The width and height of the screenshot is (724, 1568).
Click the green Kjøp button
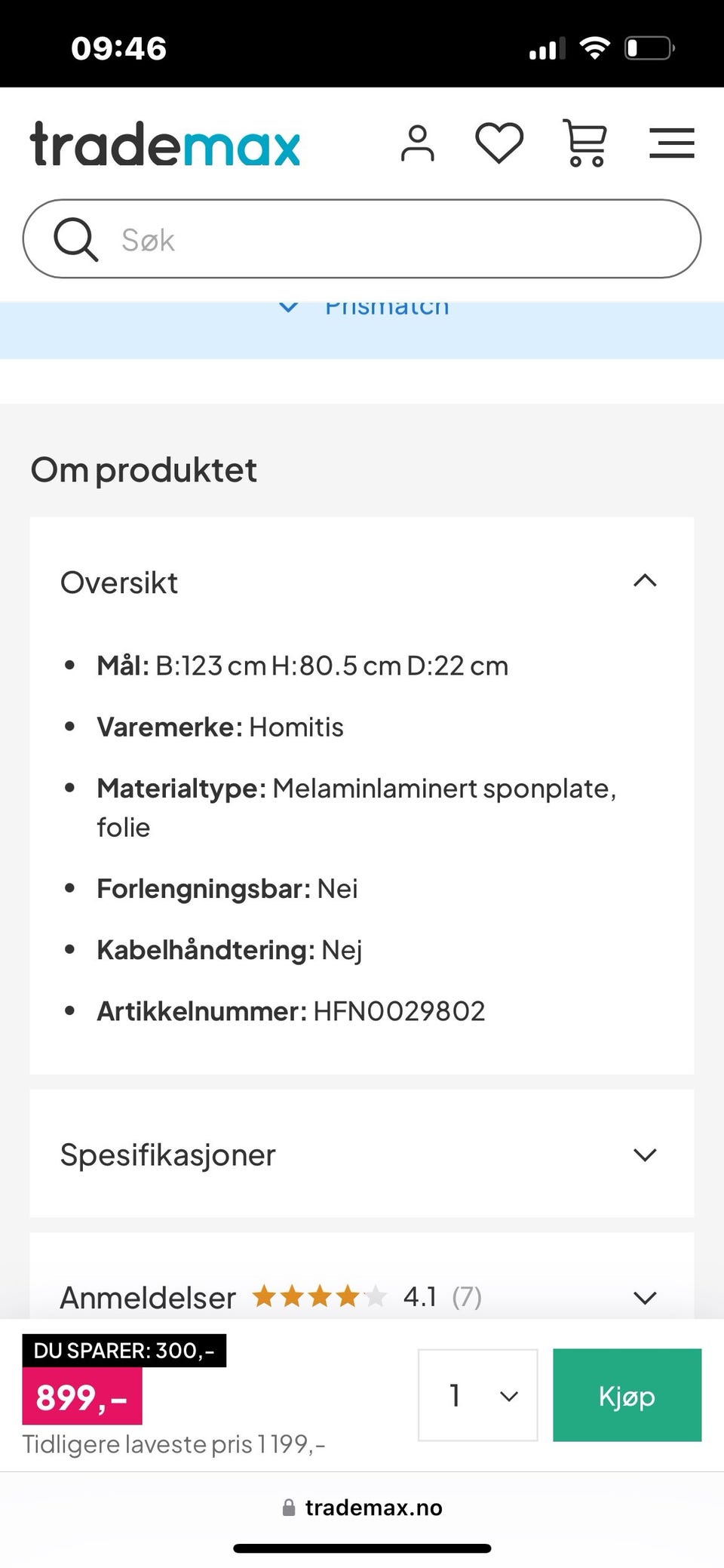tap(627, 1395)
